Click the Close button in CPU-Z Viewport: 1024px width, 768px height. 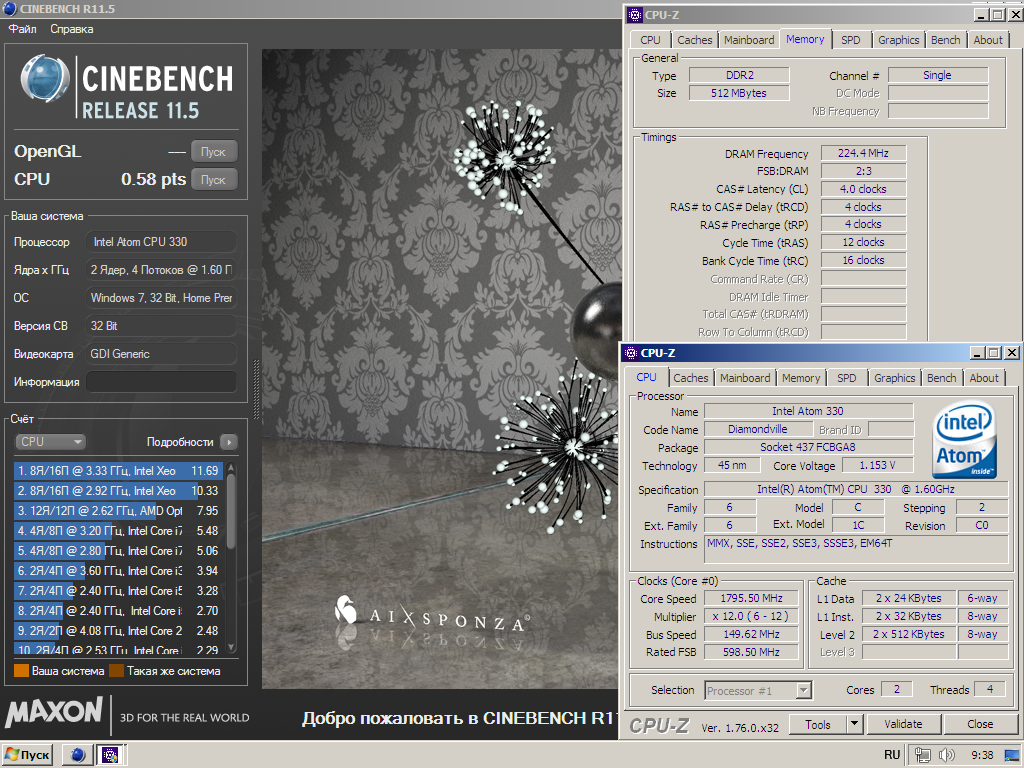coord(980,724)
